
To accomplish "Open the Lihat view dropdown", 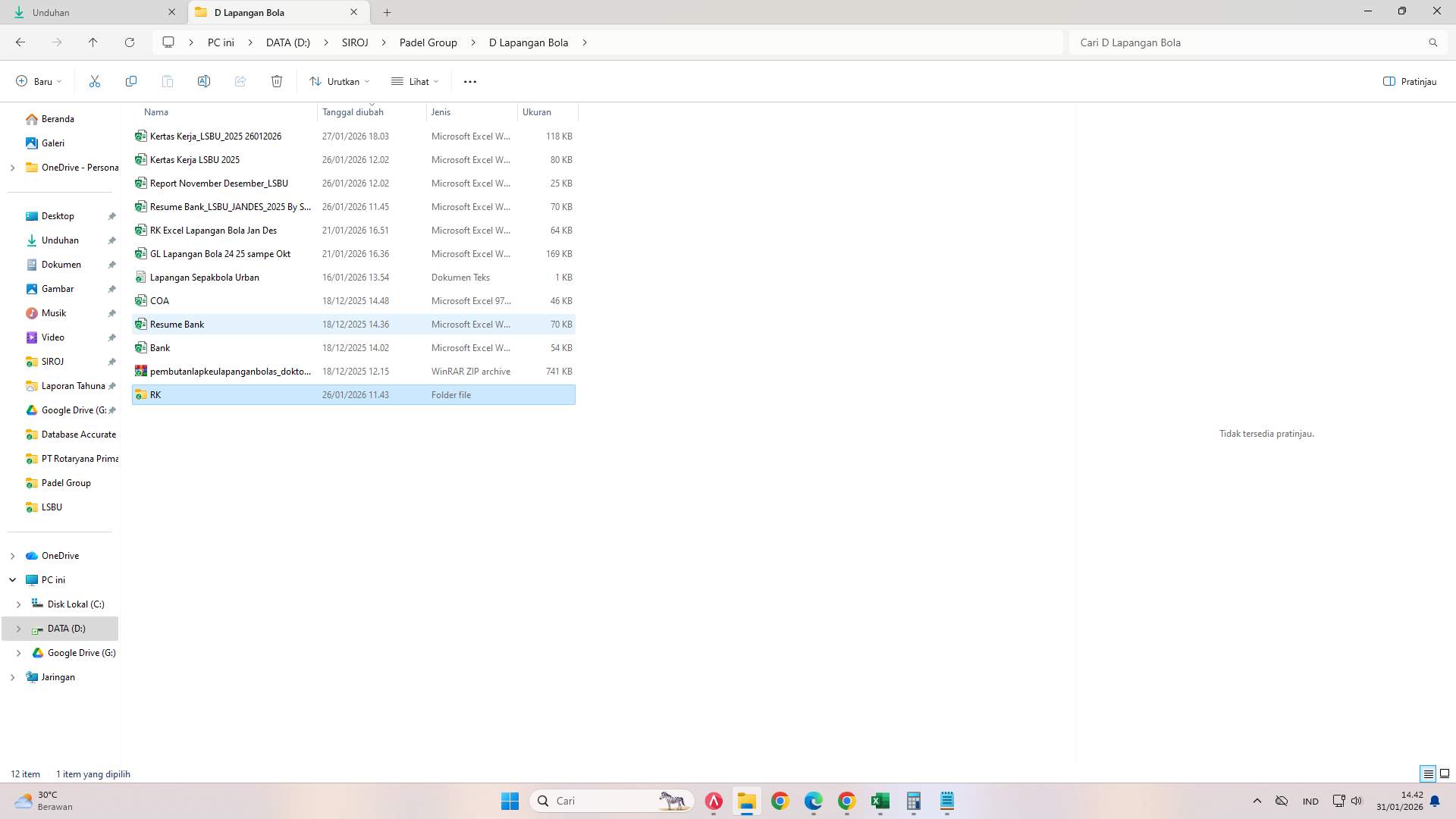I will pyautogui.click(x=415, y=81).
